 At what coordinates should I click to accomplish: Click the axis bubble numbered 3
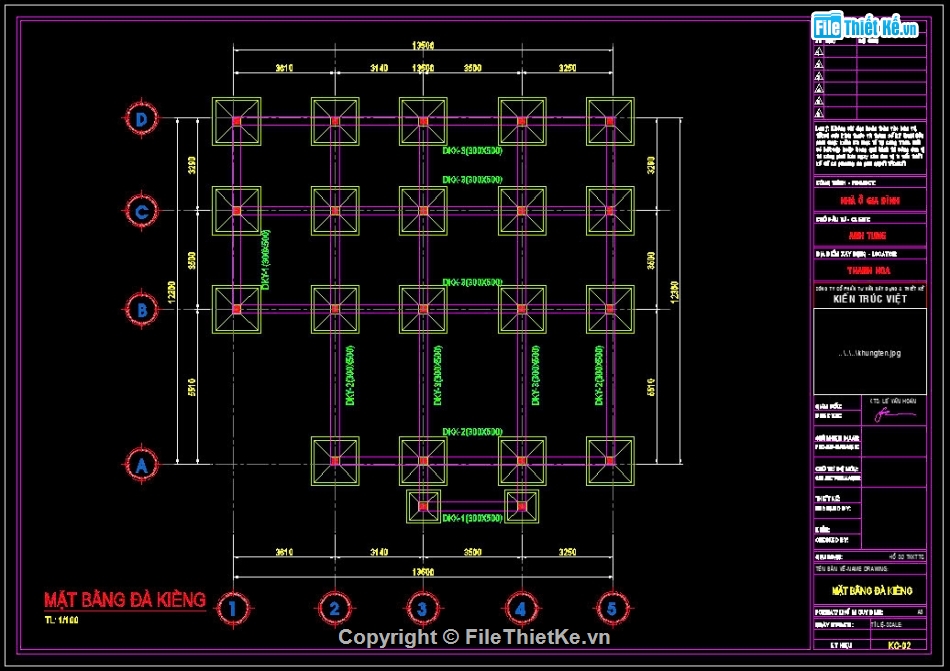point(422,608)
